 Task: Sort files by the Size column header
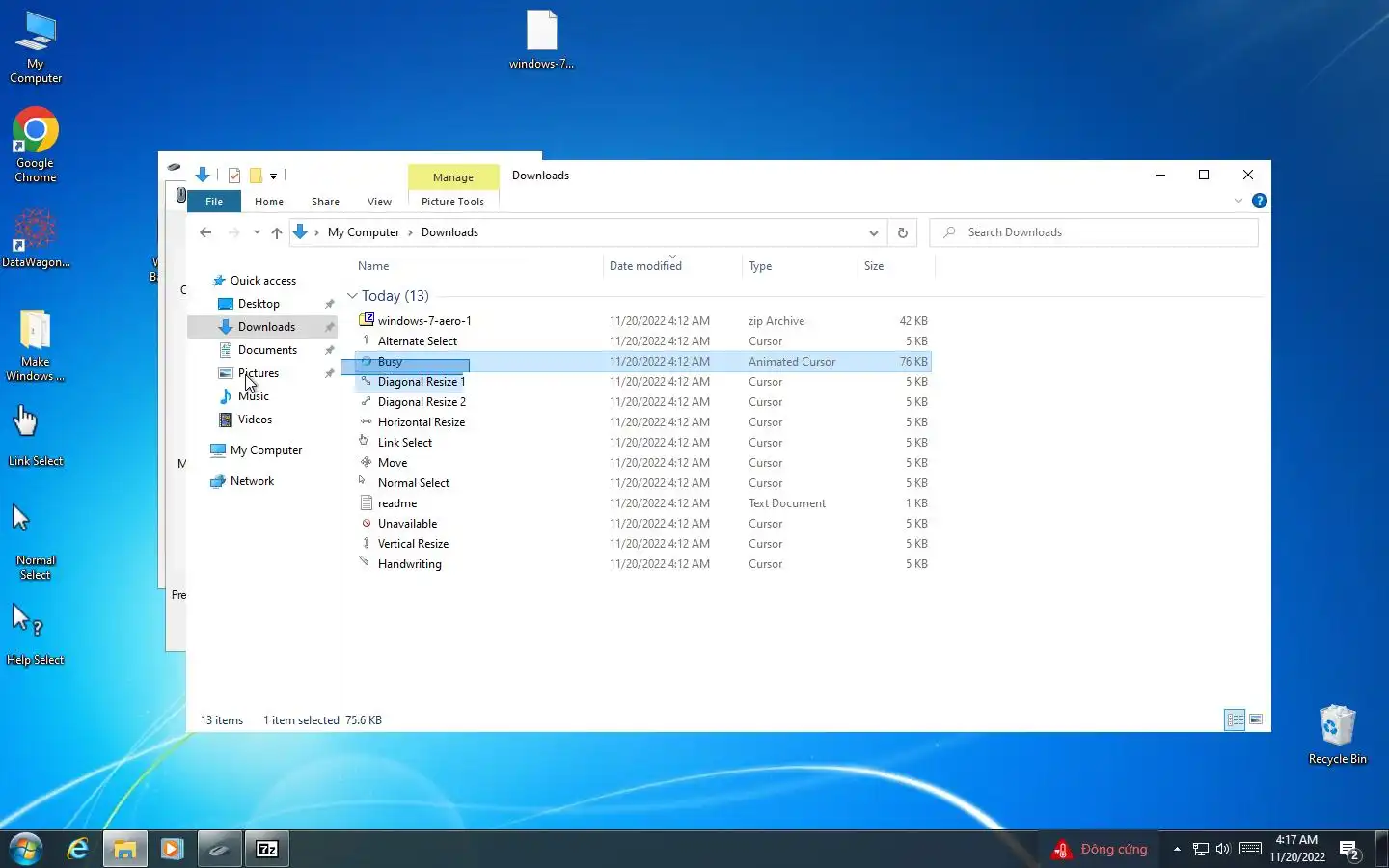874,266
